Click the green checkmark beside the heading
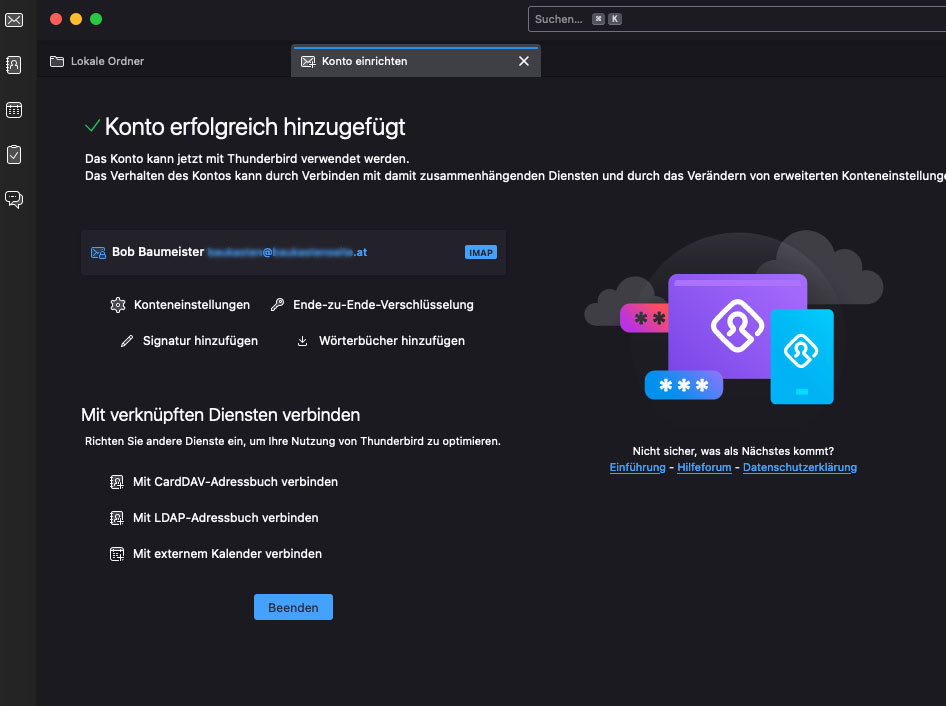946x706 pixels. click(92, 126)
